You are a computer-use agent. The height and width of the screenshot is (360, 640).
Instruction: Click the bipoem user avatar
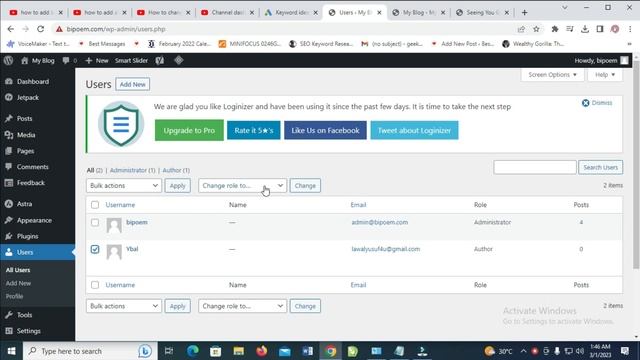pos(114,225)
